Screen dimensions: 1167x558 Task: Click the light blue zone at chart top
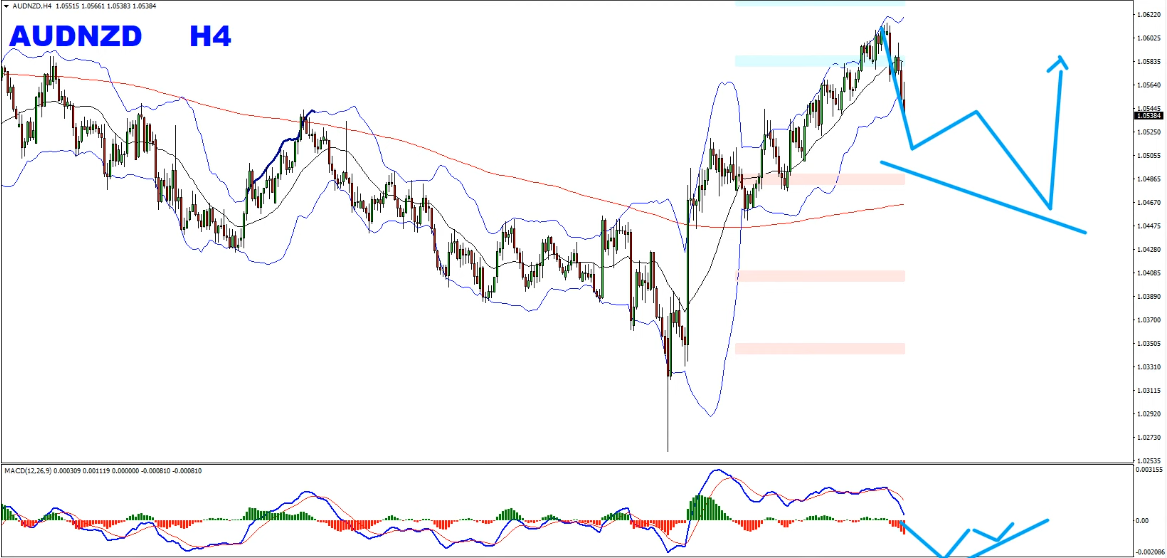[x=820, y=3]
